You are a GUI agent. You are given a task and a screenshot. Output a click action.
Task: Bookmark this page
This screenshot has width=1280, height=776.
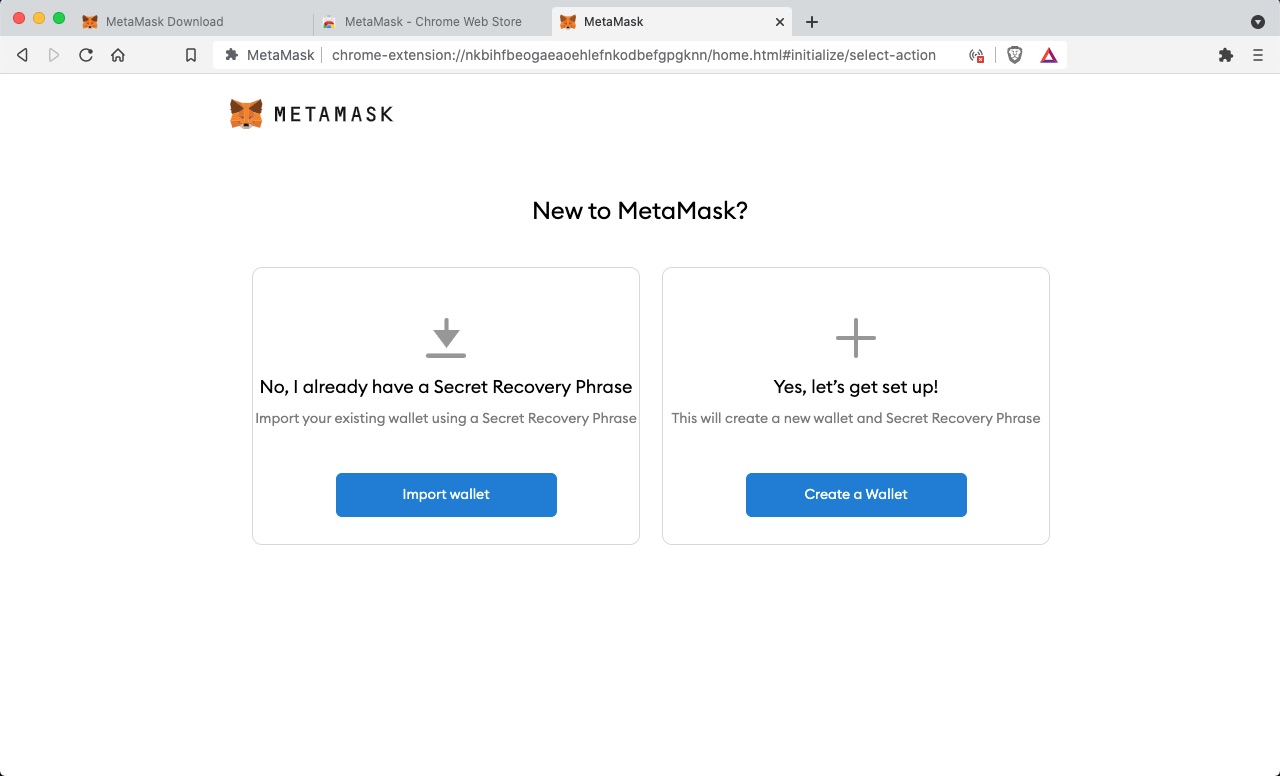191,55
